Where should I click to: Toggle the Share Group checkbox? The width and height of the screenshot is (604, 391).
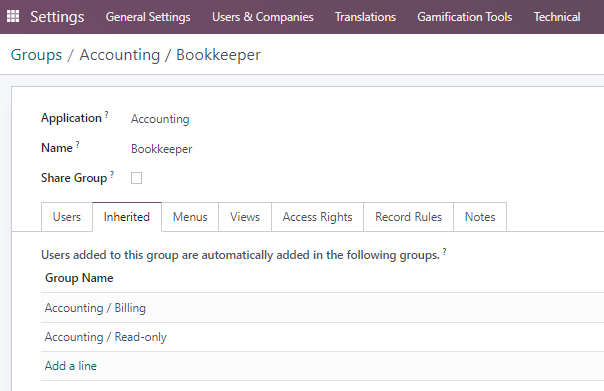point(136,178)
